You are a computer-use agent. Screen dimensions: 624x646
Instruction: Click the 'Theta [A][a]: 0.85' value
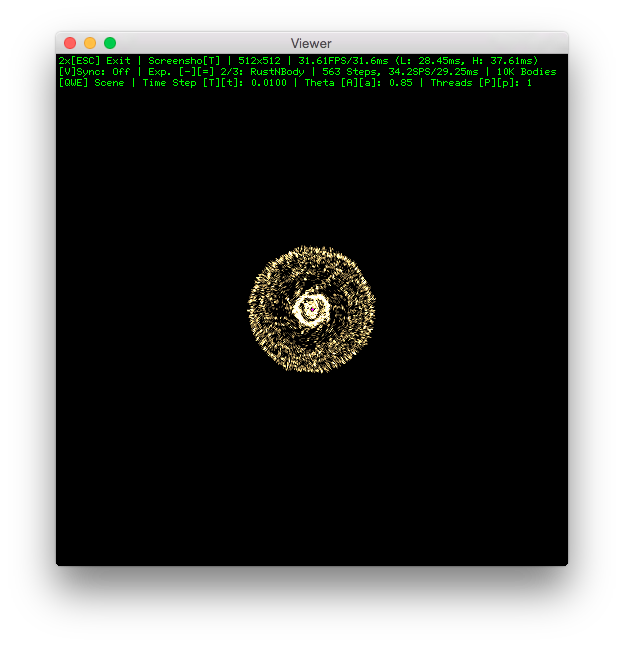(x=358, y=83)
